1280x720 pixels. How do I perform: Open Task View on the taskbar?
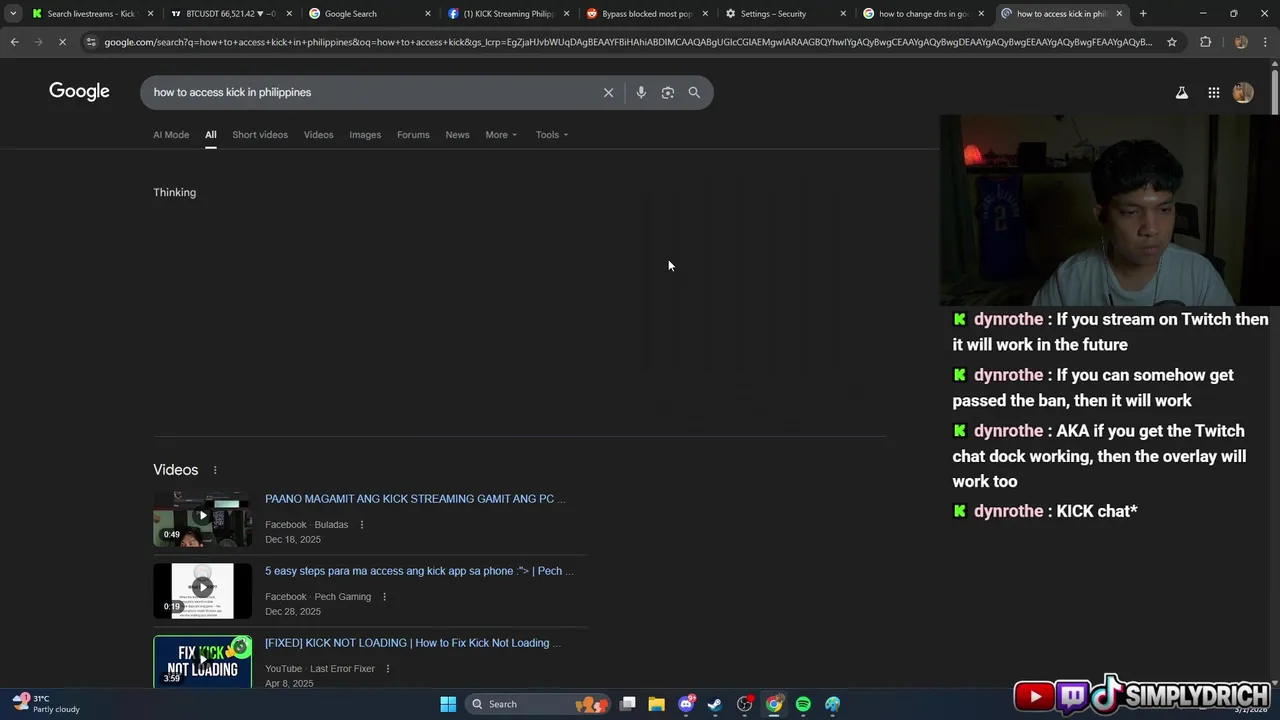tap(627, 704)
